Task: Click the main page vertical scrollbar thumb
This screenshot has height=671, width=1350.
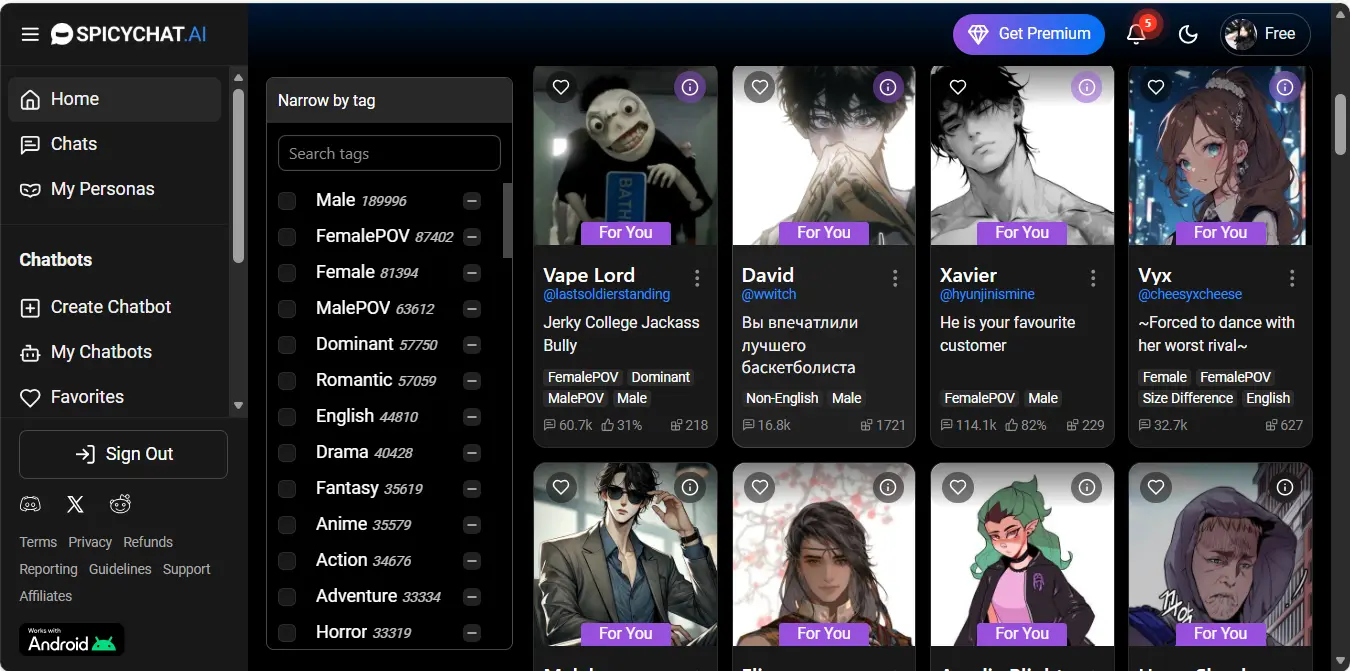Action: pyautogui.click(x=1340, y=124)
